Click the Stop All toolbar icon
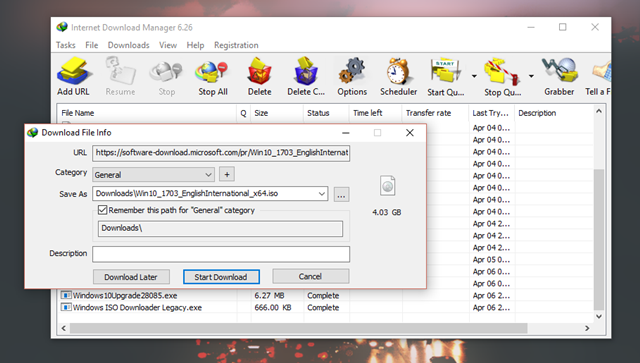The height and width of the screenshot is (363, 640). [211, 72]
